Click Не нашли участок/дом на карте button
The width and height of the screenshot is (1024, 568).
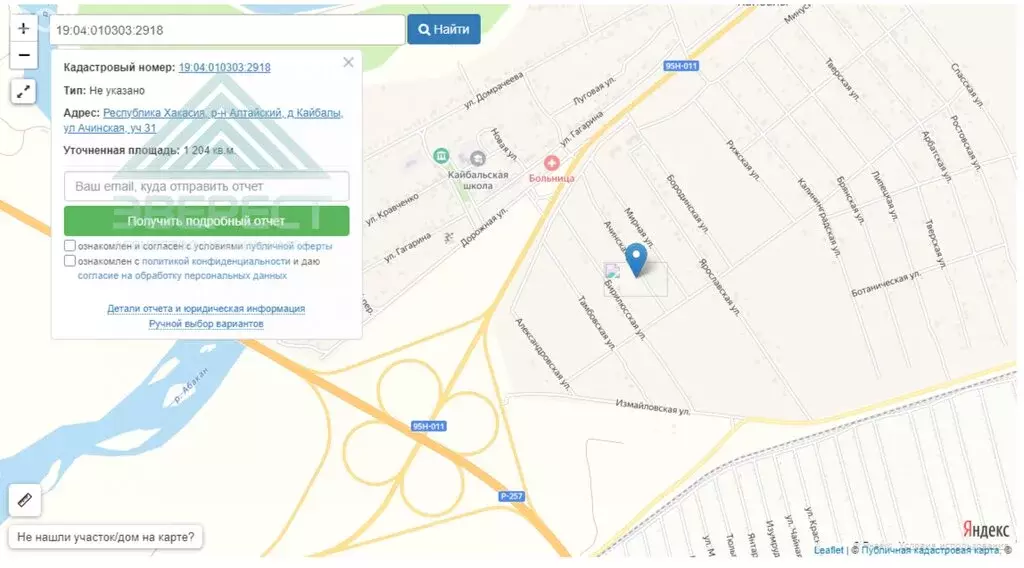tap(106, 537)
